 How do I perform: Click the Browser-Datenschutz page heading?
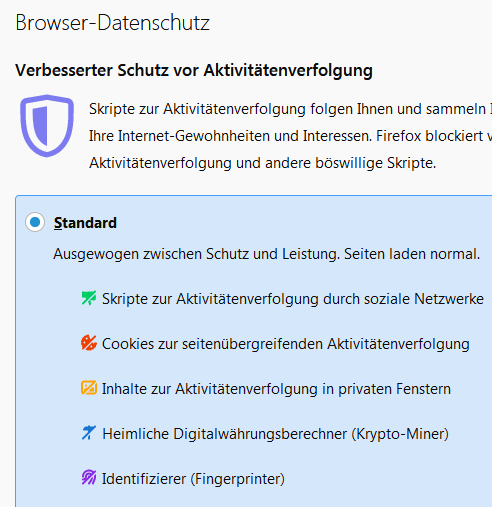click(113, 23)
